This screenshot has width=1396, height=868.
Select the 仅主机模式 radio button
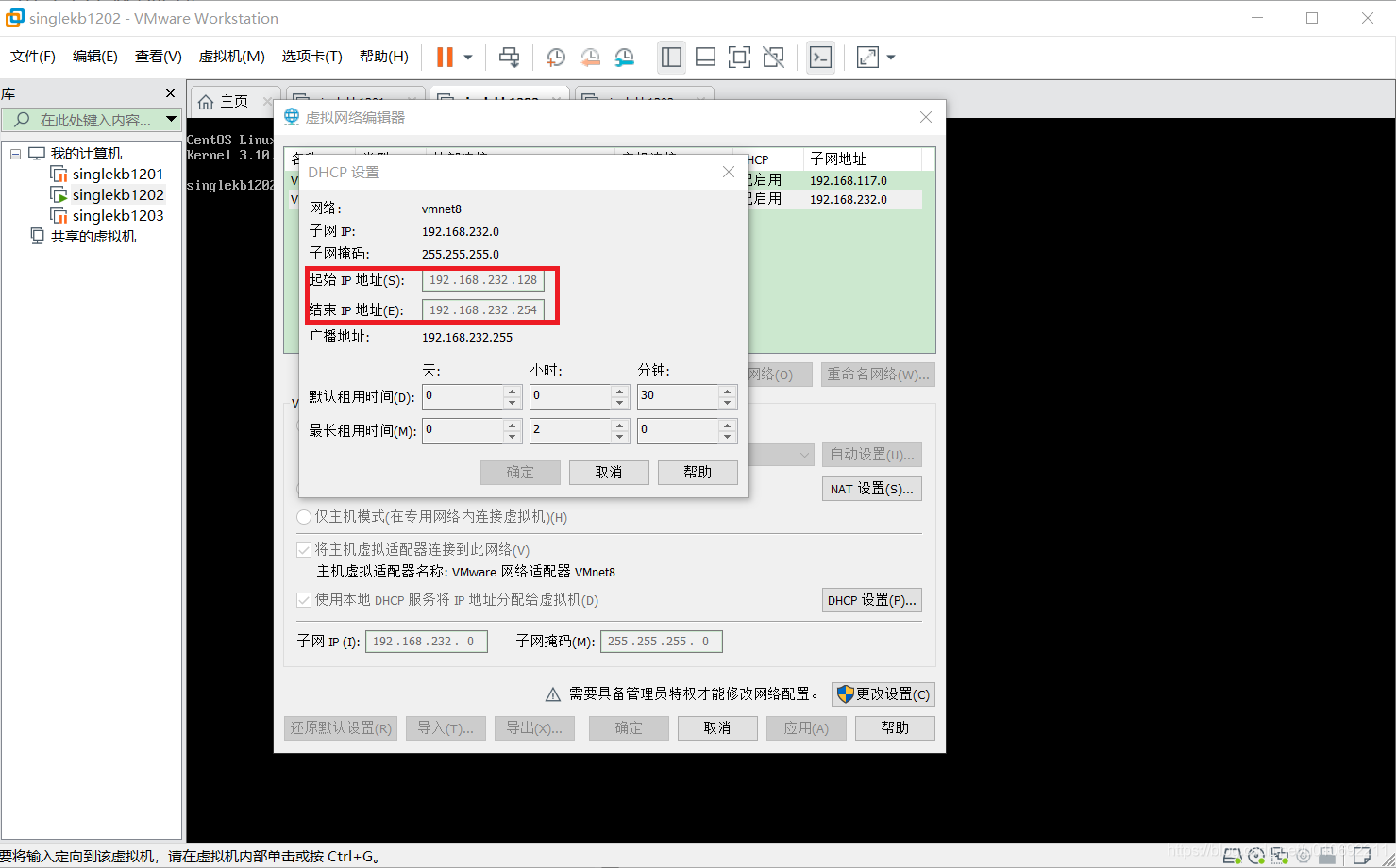point(304,517)
